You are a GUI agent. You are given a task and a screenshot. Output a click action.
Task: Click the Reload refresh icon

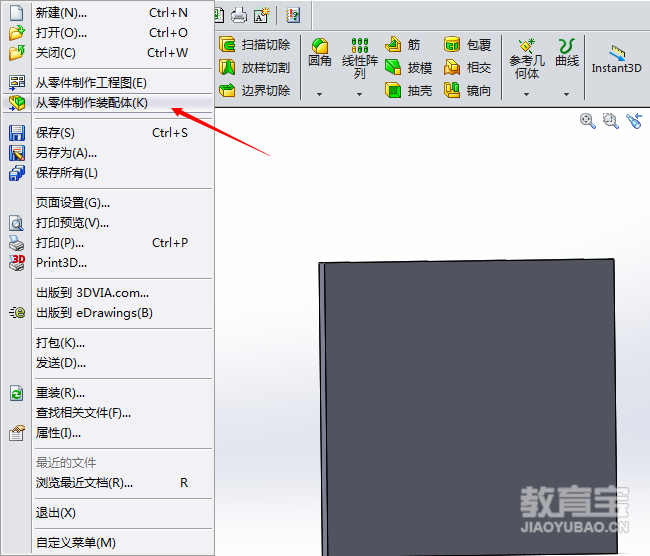pyautogui.click(x=17, y=393)
